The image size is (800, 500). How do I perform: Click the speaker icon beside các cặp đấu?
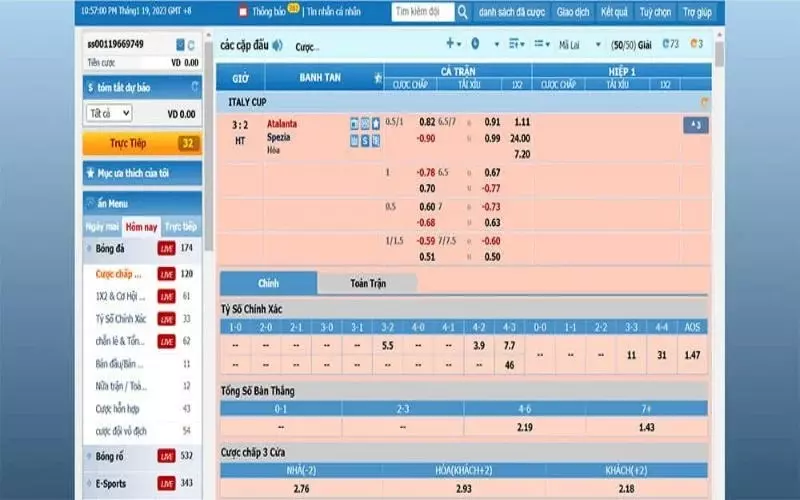click(x=277, y=45)
